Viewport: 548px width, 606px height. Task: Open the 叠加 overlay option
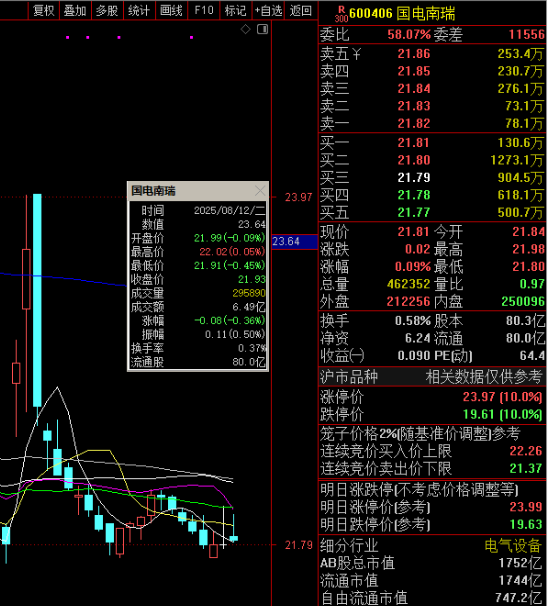(x=75, y=10)
